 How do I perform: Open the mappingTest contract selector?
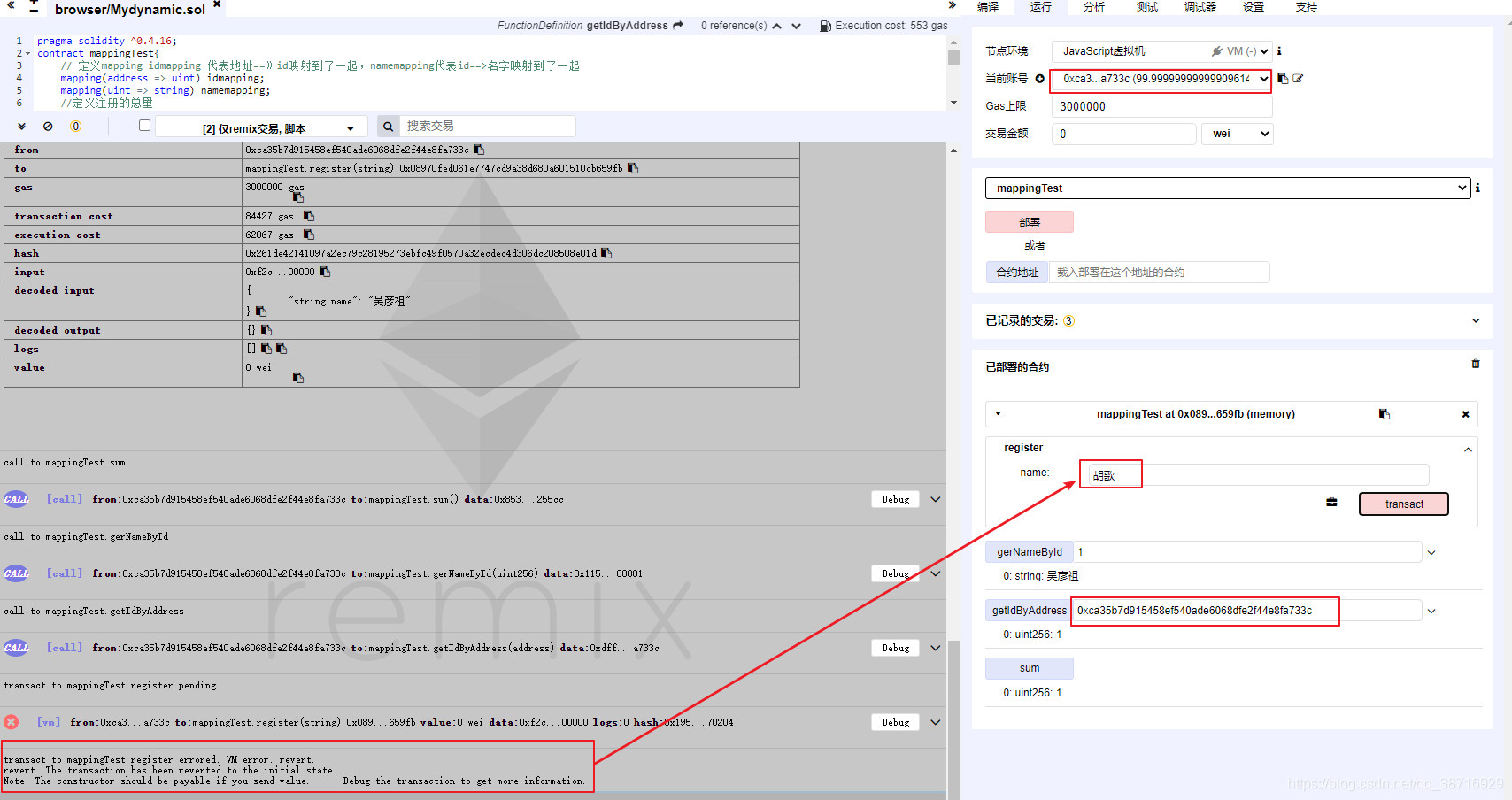pos(1228,188)
